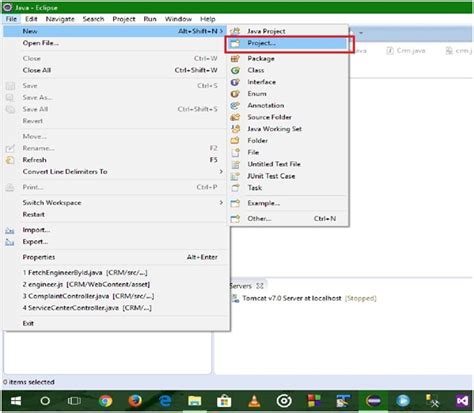The height and width of the screenshot is (413, 474).
Task: Click the Java Project icon
Action: 235,31
